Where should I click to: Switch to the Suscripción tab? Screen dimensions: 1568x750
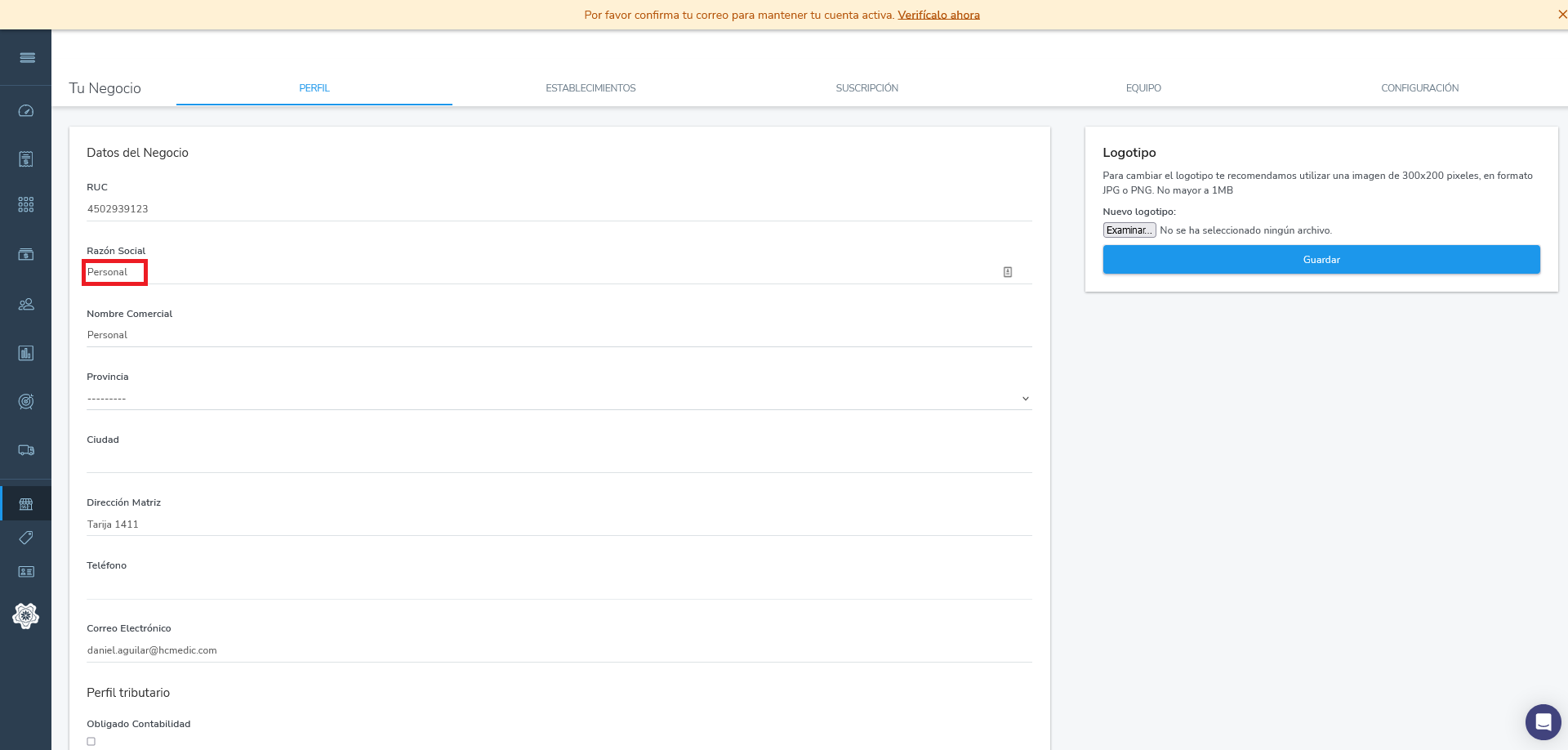pyautogui.click(x=866, y=88)
